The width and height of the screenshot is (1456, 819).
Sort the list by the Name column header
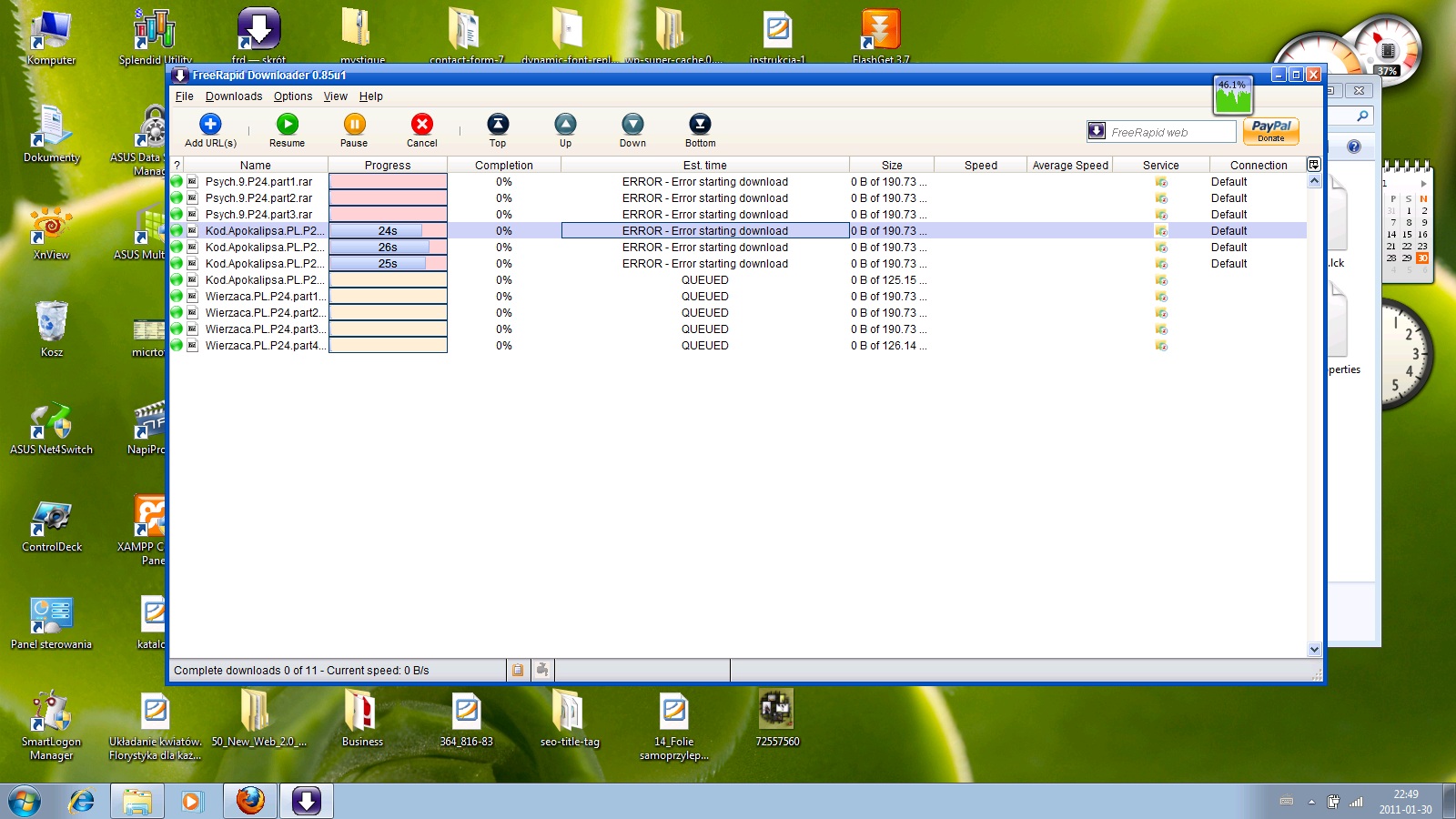[x=256, y=166]
